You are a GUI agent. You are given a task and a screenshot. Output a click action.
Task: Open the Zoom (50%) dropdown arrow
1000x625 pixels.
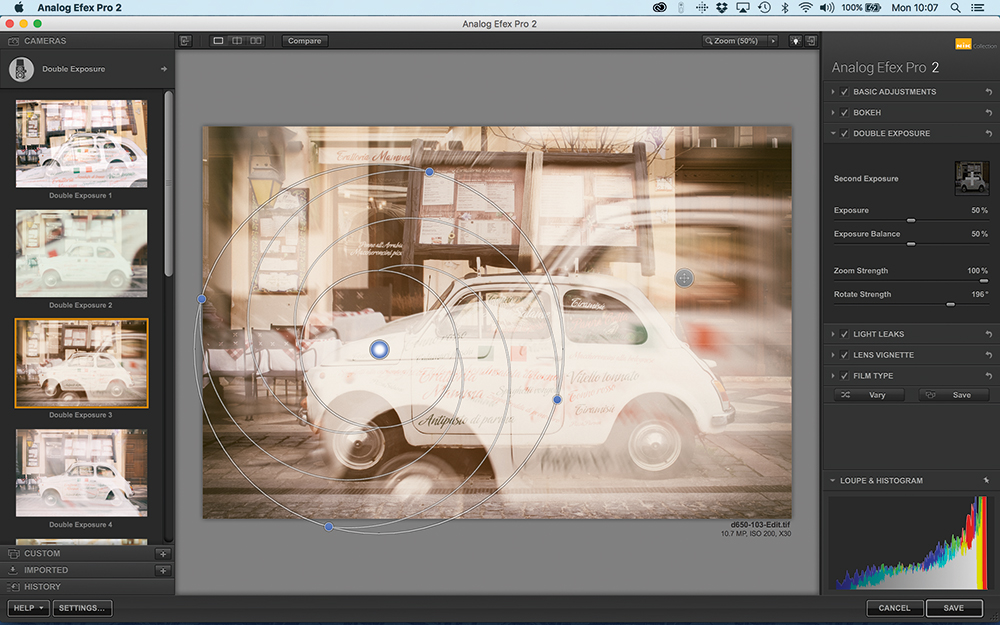tap(773, 41)
